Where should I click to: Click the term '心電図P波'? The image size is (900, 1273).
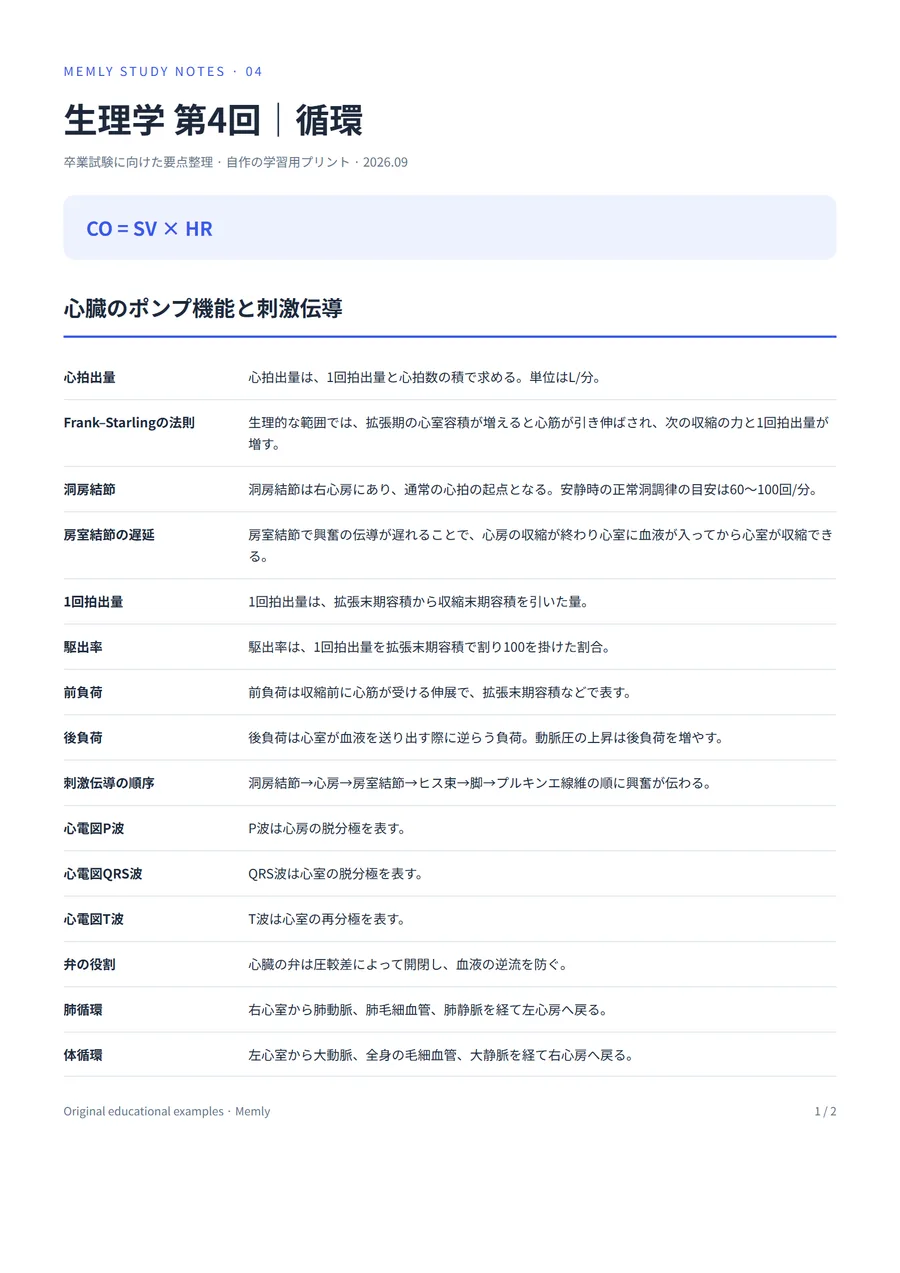tap(94, 828)
